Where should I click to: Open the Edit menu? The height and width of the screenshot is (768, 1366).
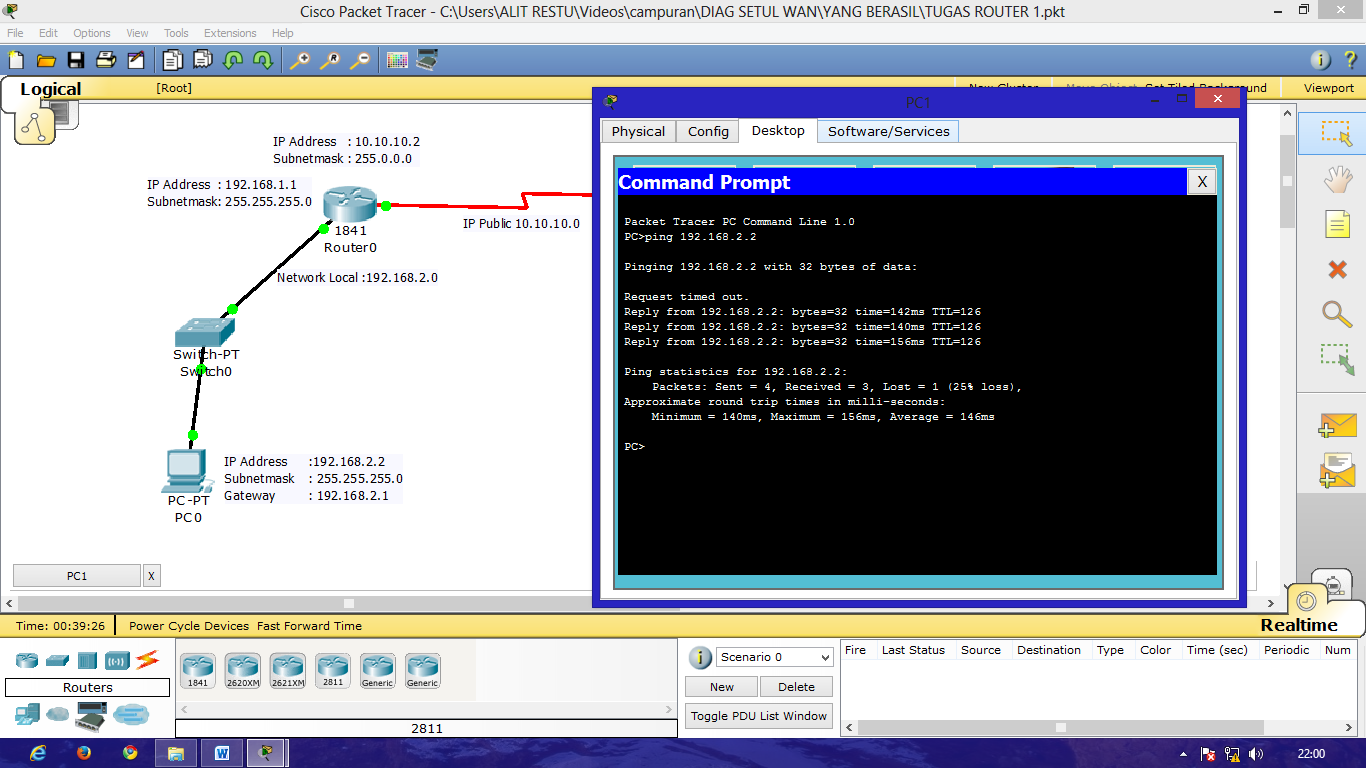coord(48,33)
